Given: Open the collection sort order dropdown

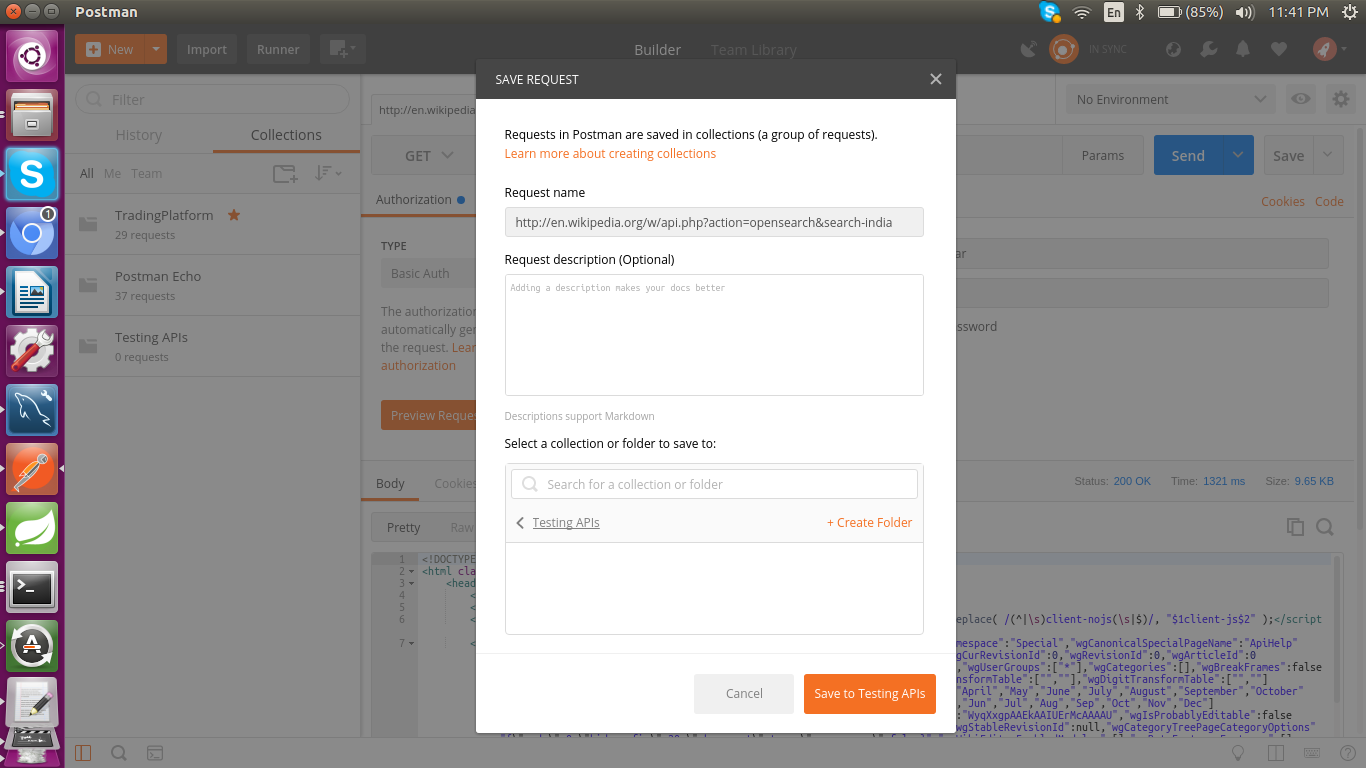Looking at the screenshot, I should (328, 173).
